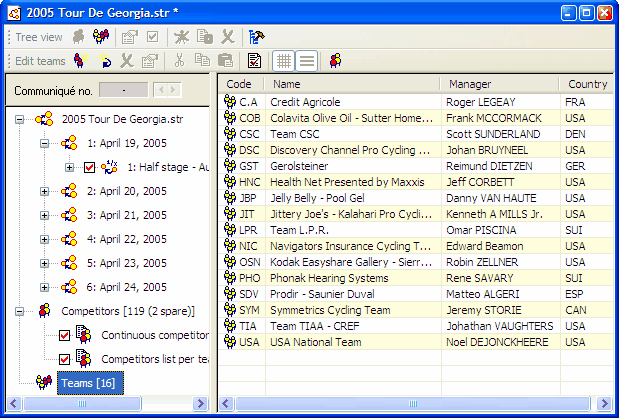Expand the 2: April 20, 2005 node
This screenshot has width=619, height=418.
45,191
